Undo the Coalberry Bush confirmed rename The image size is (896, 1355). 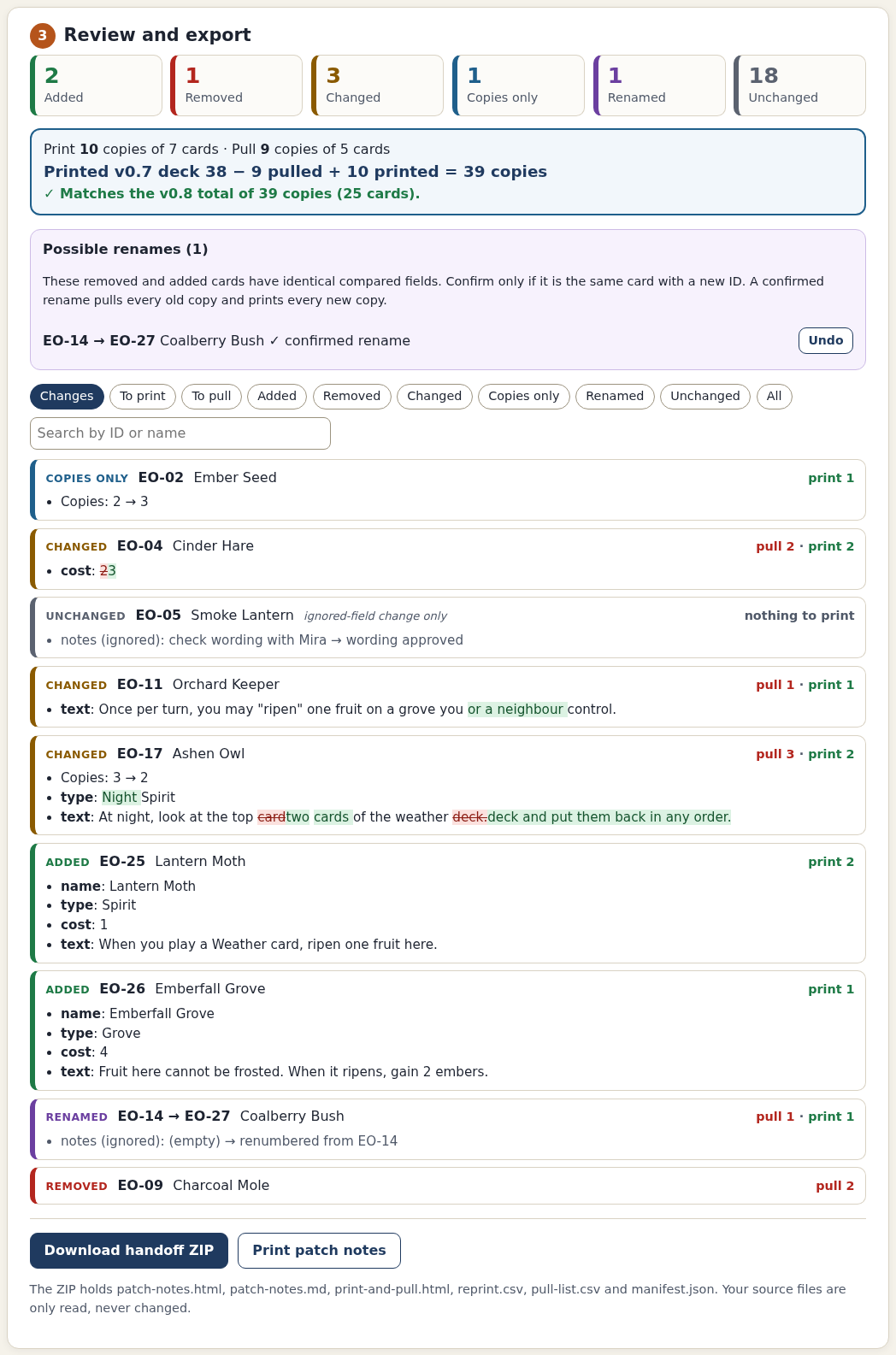point(826,340)
